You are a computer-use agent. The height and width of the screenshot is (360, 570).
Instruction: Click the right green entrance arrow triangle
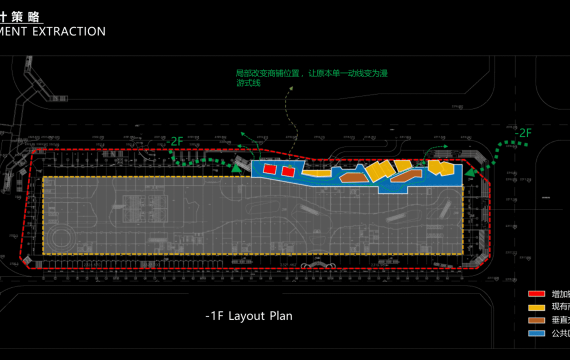point(470,172)
